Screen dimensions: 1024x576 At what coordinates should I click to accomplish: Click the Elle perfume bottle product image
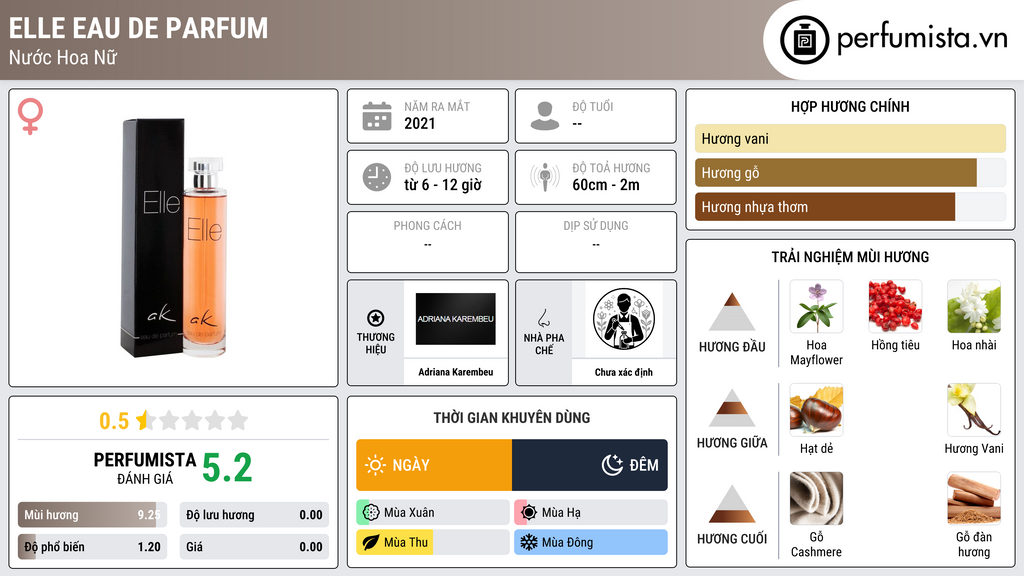point(174,238)
